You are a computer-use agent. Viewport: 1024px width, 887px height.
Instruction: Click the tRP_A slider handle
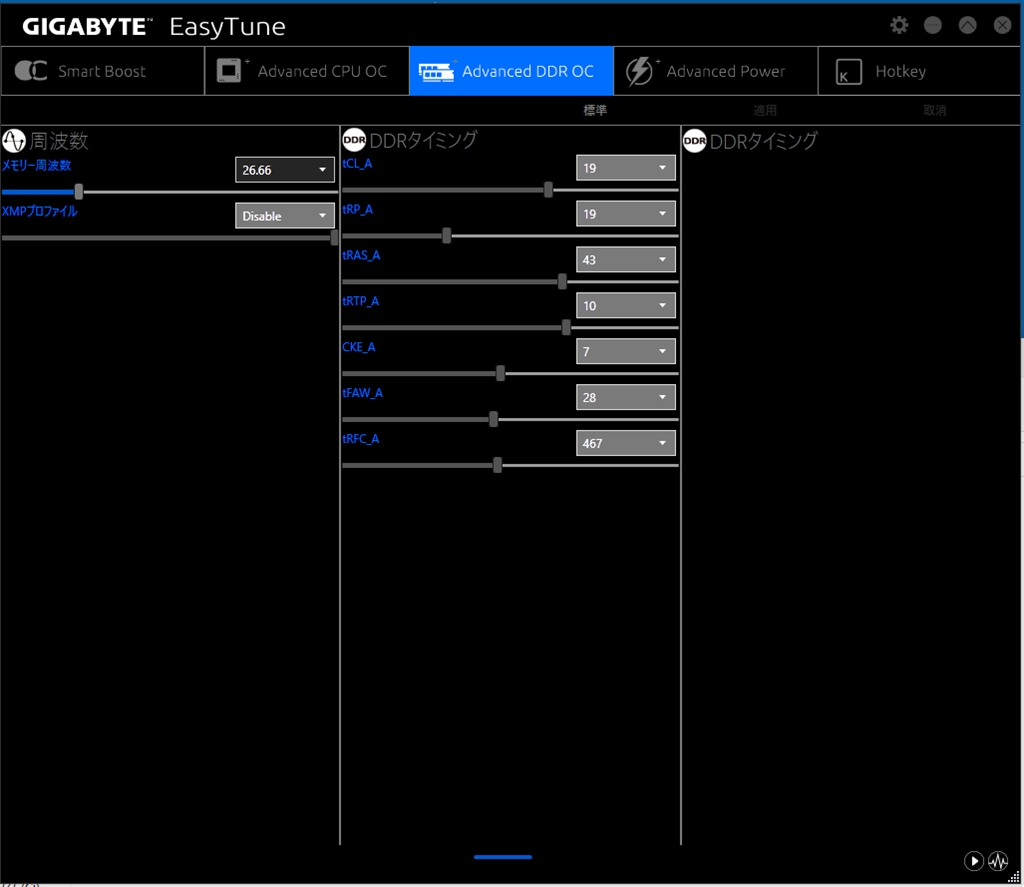(x=447, y=235)
